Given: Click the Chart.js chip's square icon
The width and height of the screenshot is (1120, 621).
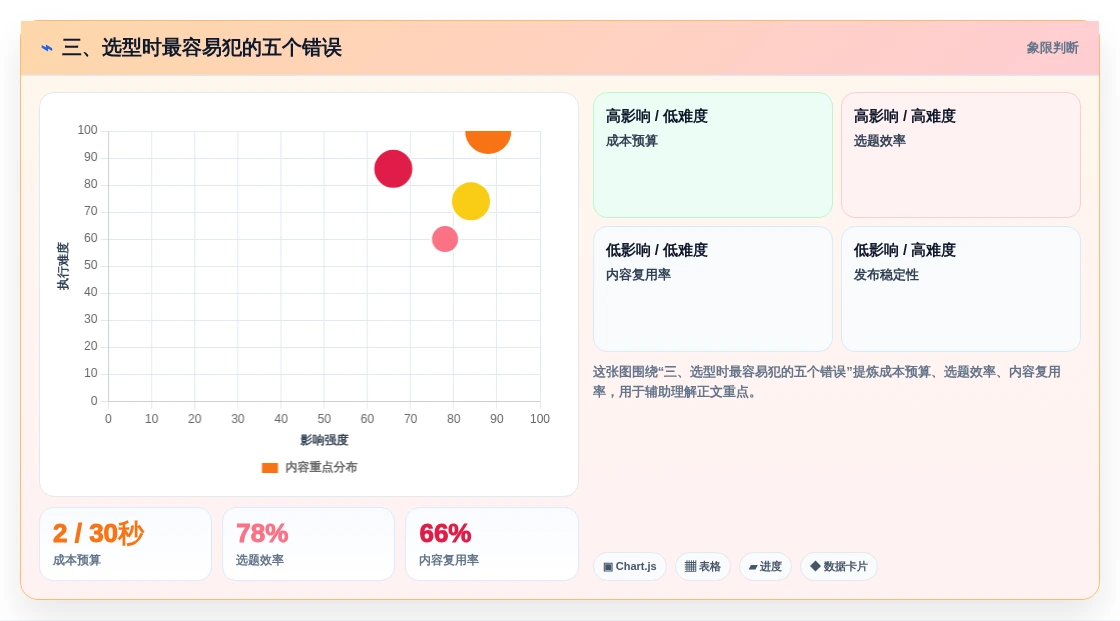Looking at the screenshot, I should (608, 567).
